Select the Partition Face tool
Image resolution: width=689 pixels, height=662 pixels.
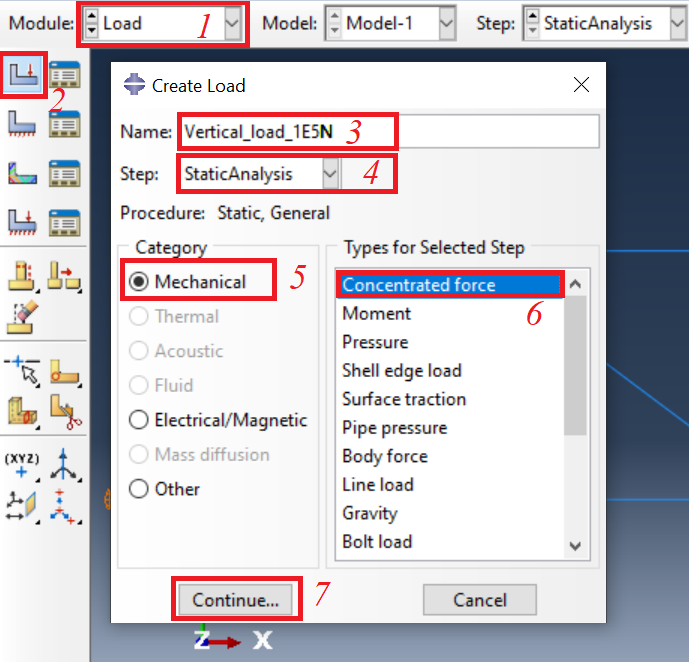[x=65, y=373]
